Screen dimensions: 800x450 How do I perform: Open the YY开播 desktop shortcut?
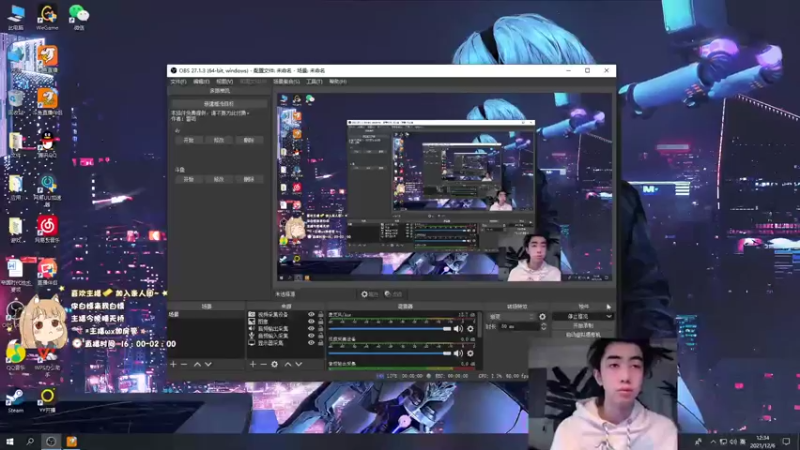[x=47, y=401]
